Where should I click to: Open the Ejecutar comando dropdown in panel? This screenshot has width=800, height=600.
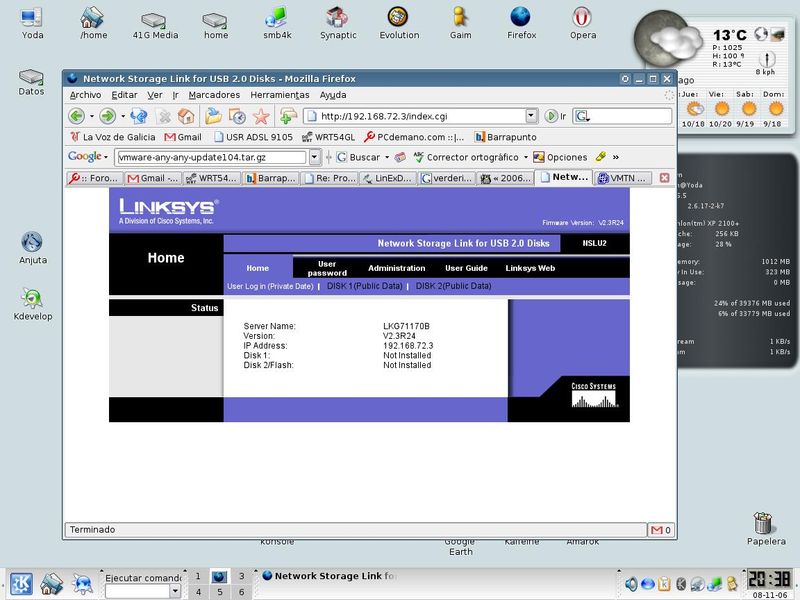[175, 591]
